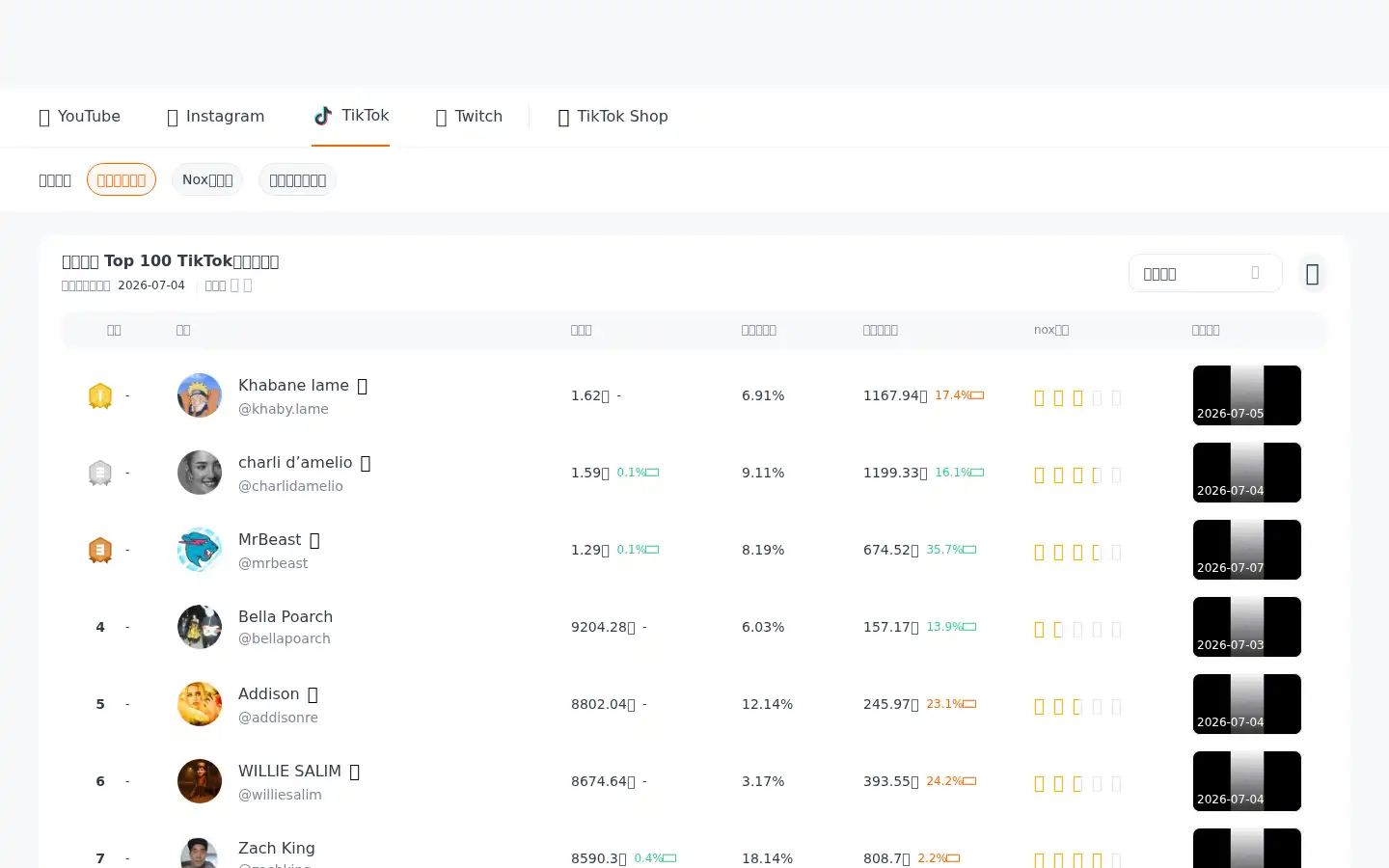
Task: Click the TikTok logo icon
Action: click(323, 116)
